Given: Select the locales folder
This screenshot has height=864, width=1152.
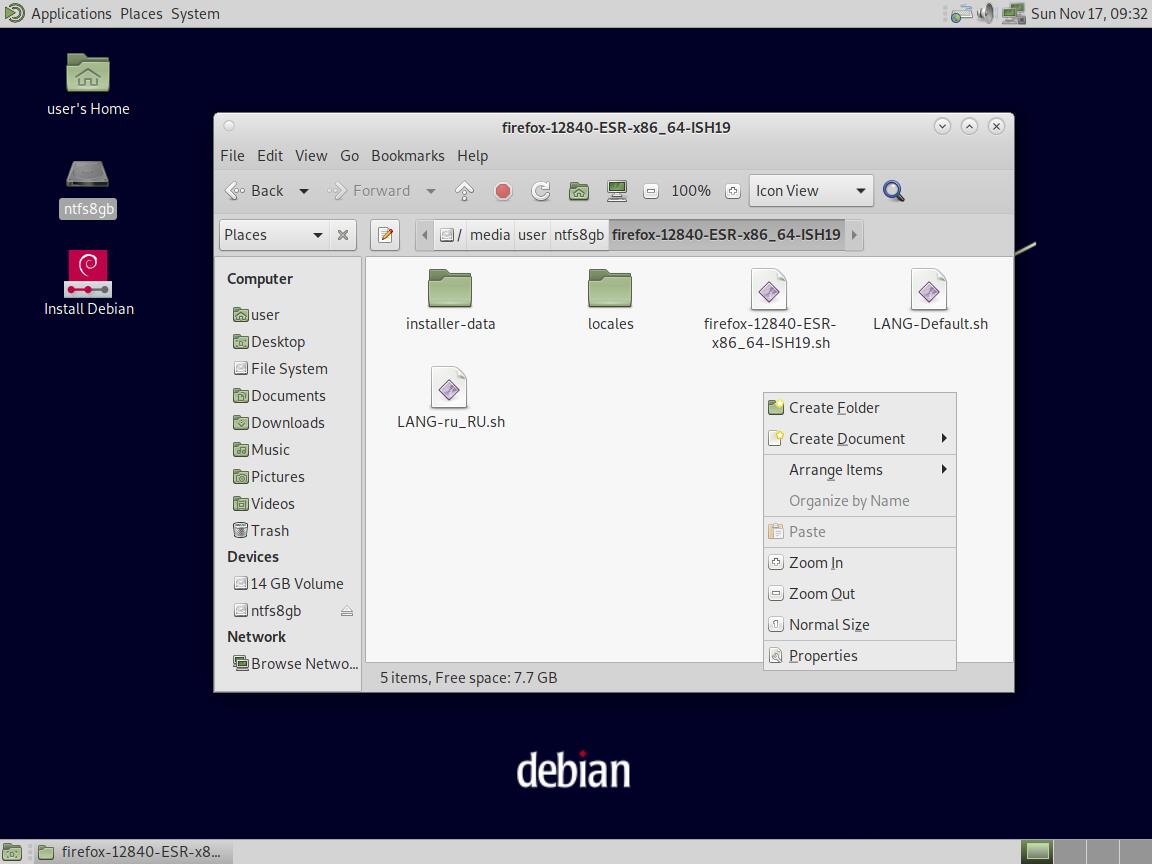Looking at the screenshot, I should (x=610, y=301).
